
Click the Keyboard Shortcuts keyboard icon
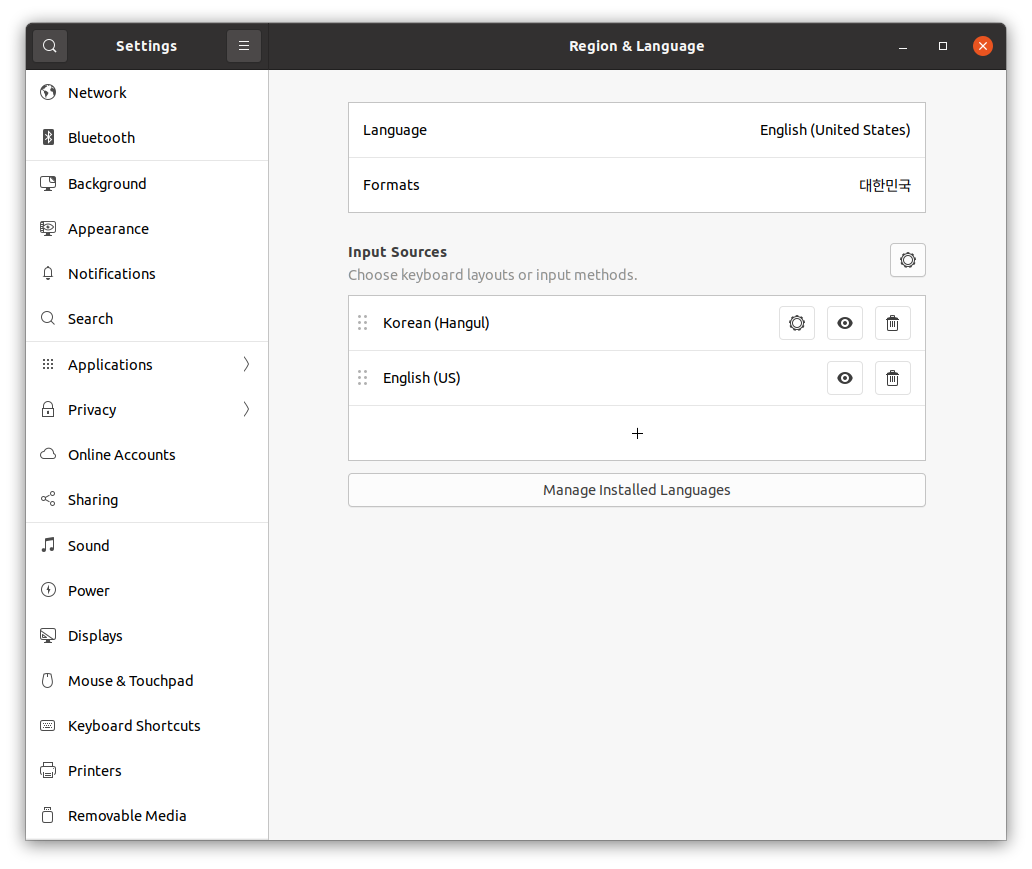pyautogui.click(x=48, y=725)
